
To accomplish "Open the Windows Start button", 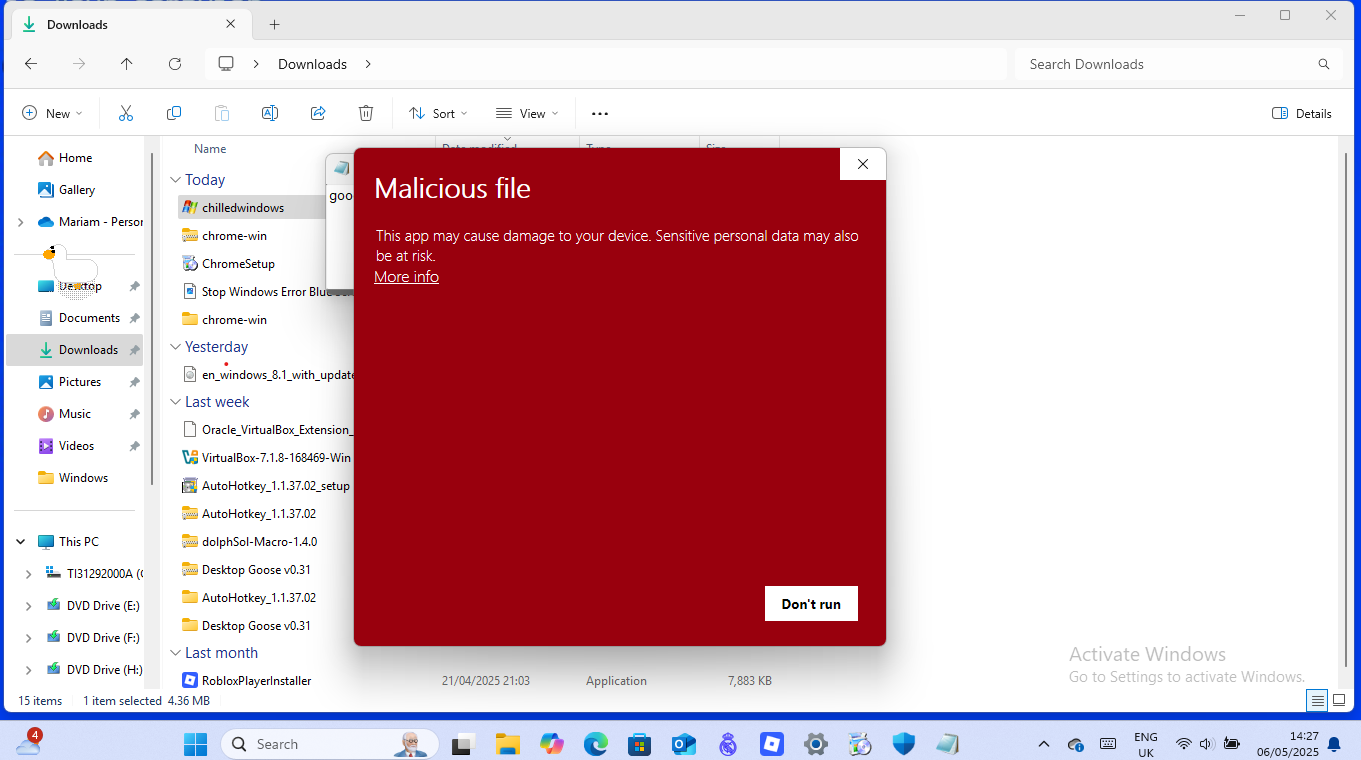I will click(x=195, y=744).
